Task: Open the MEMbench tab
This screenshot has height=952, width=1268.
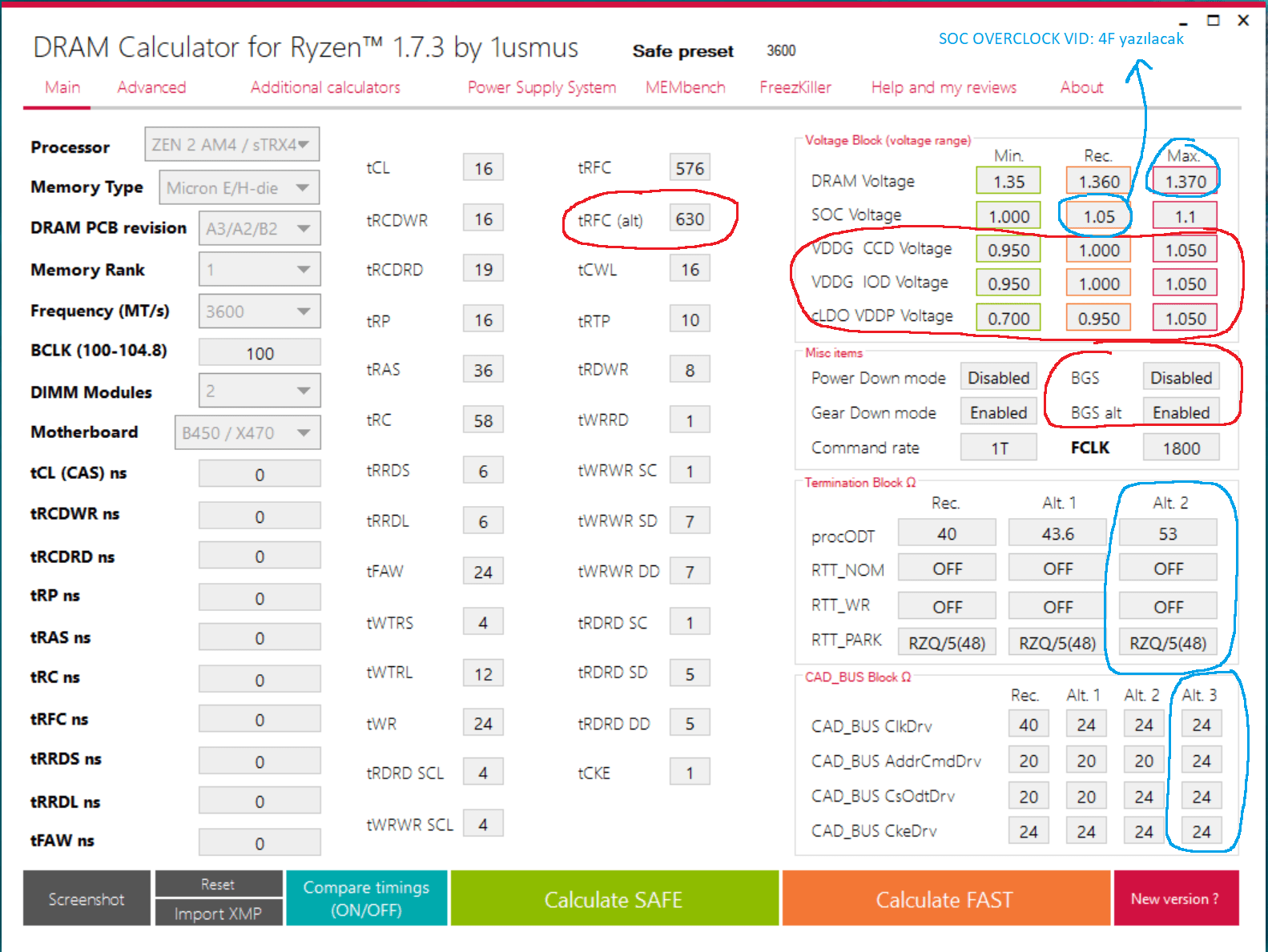Action: pyautogui.click(x=686, y=87)
